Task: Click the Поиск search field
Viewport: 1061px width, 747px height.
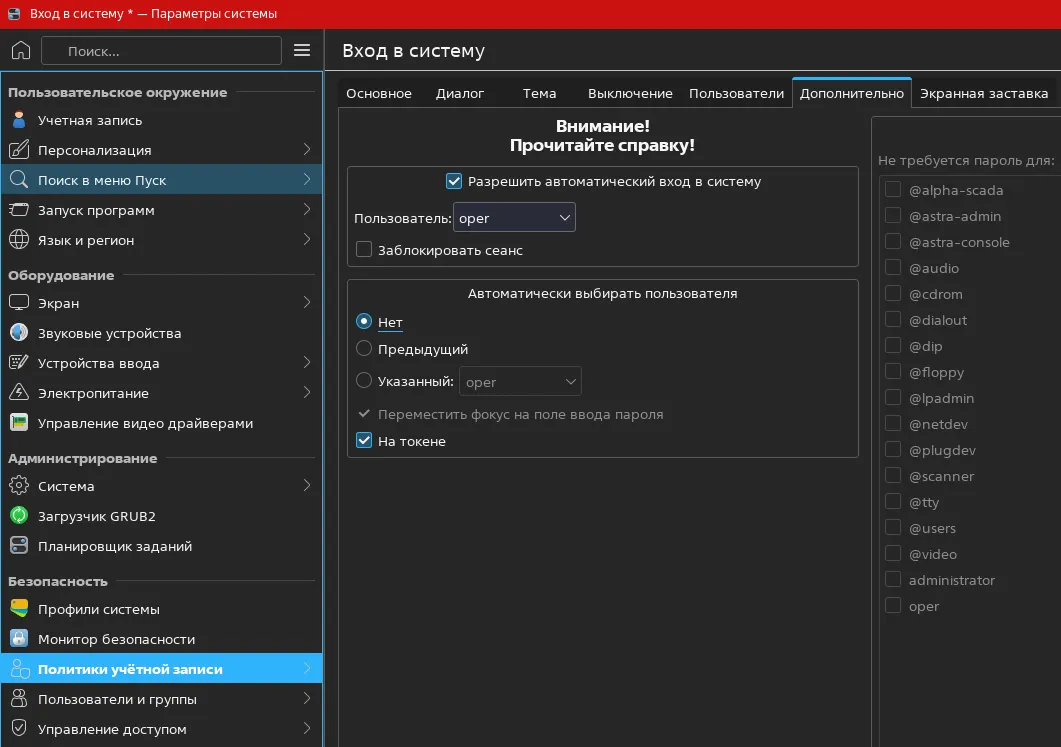Action: [161, 51]
